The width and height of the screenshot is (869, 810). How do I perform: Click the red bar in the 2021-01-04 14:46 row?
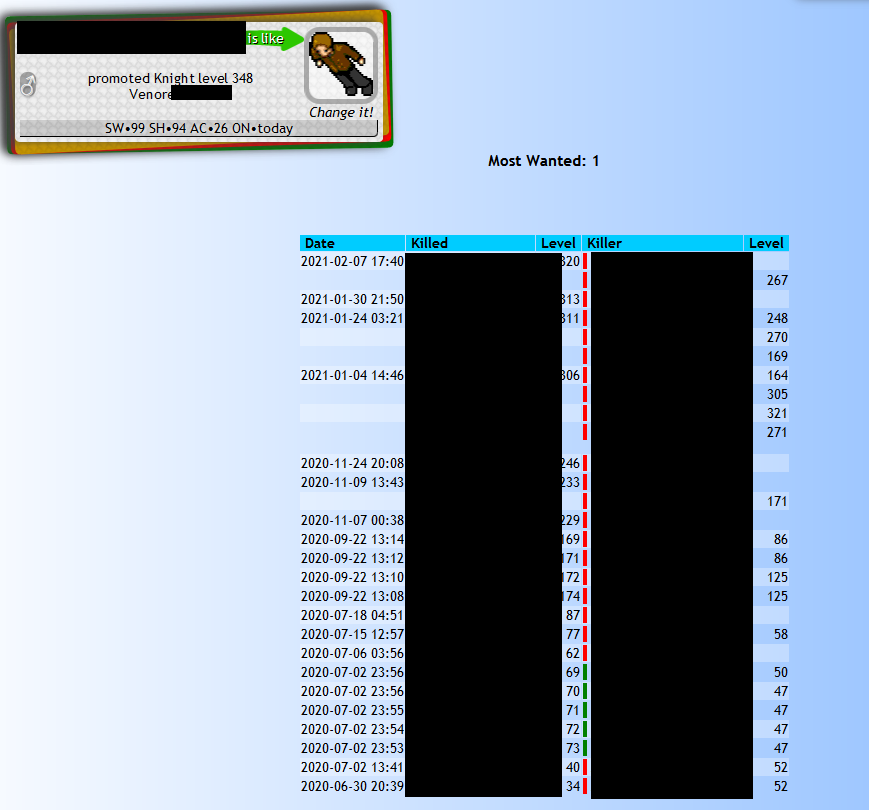click(x=585, y=375)
